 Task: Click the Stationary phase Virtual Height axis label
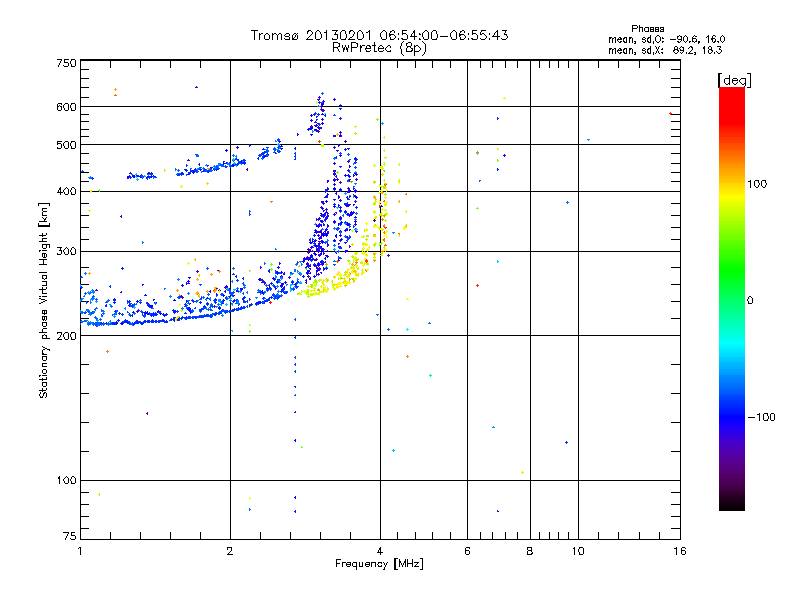coord(44,300)
